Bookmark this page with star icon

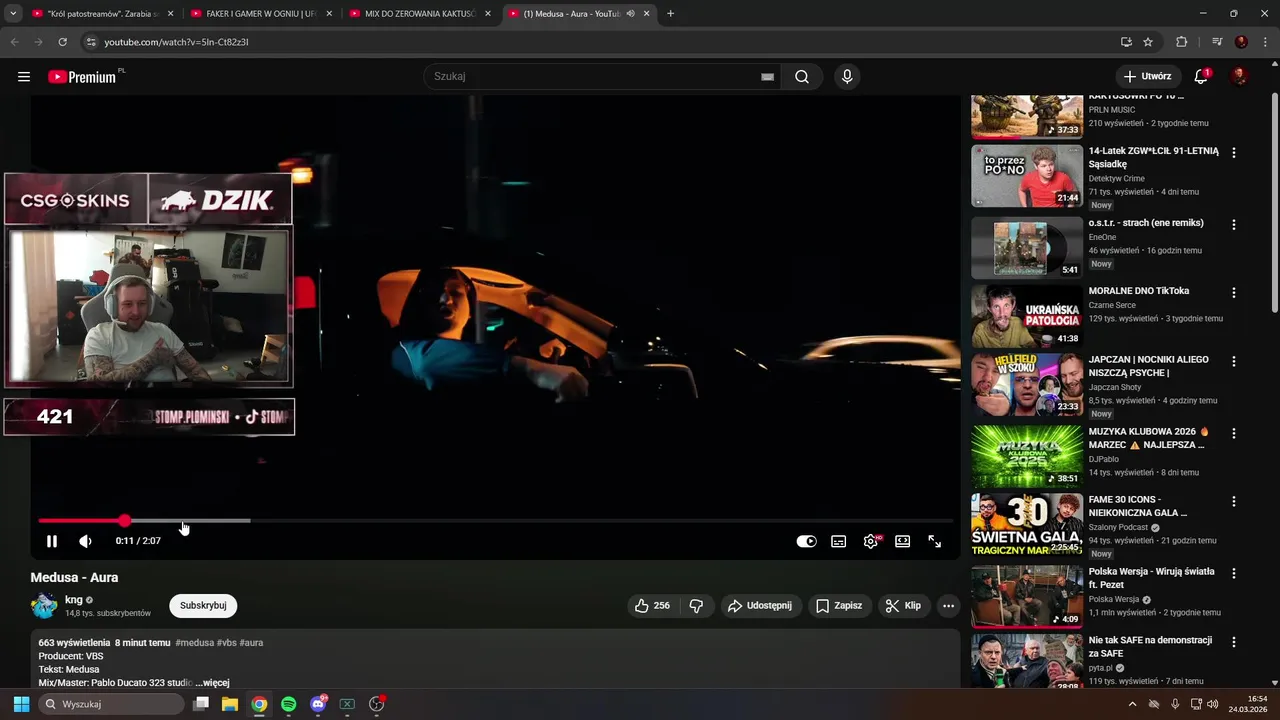coord(1148,42)
